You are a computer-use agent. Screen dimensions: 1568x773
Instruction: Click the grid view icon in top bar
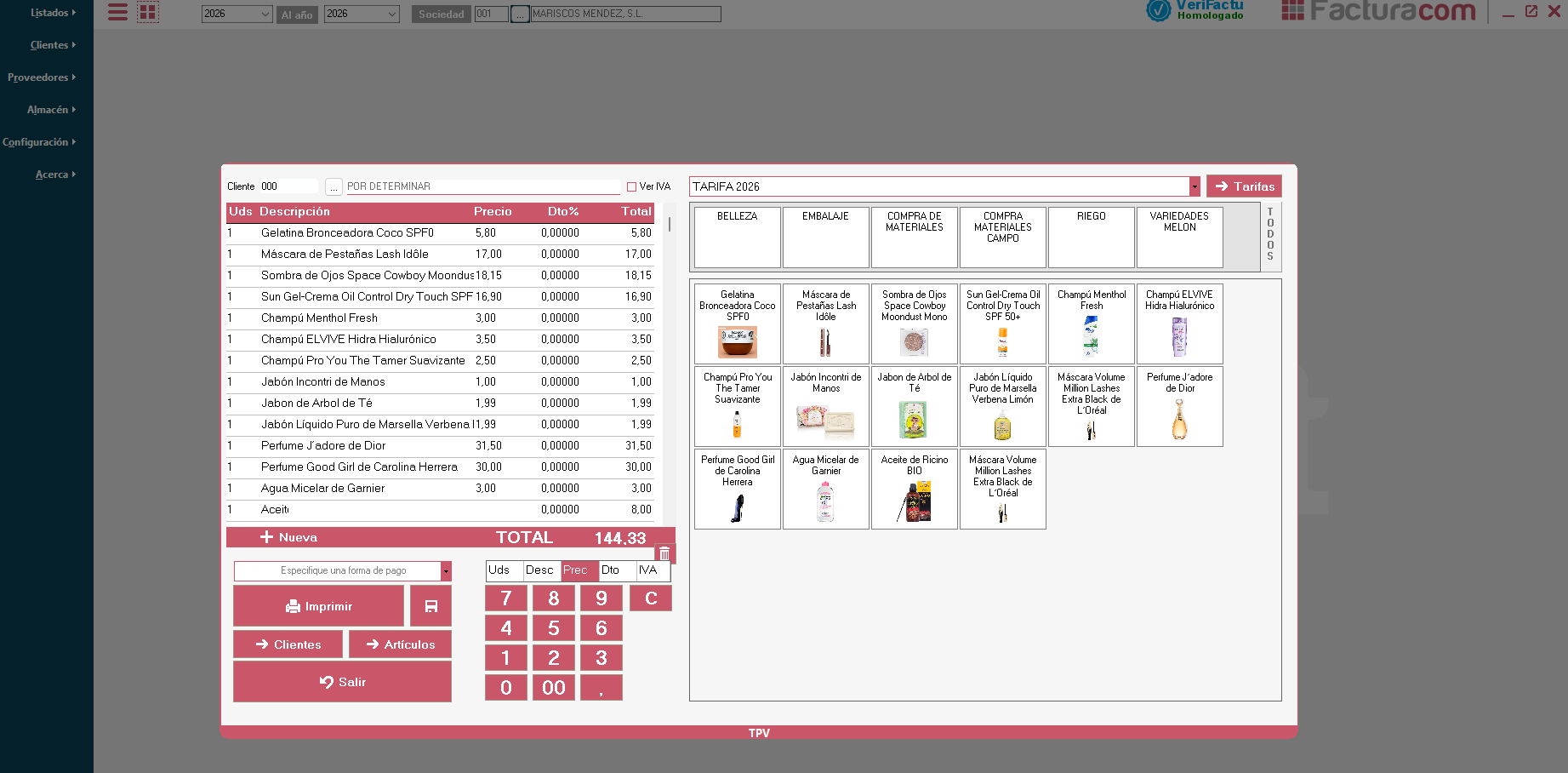(148, 12)
